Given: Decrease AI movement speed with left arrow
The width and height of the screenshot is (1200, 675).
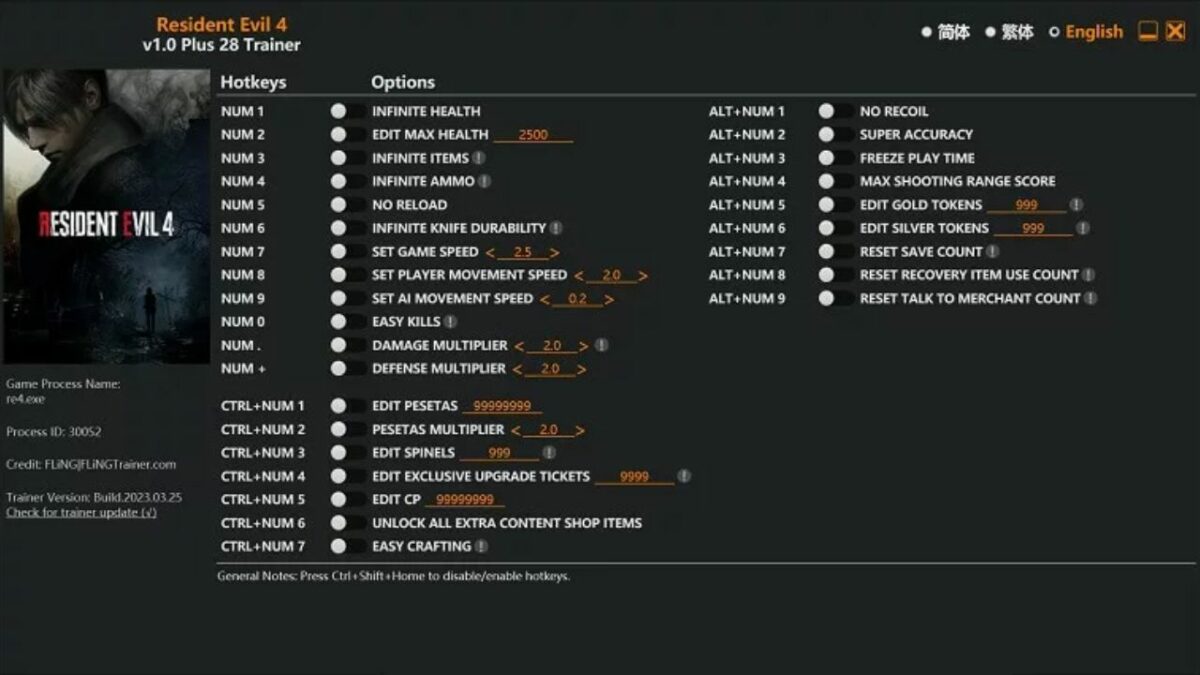Looking at the screenshot, I should pyautogui.click(x=545, y=299).
